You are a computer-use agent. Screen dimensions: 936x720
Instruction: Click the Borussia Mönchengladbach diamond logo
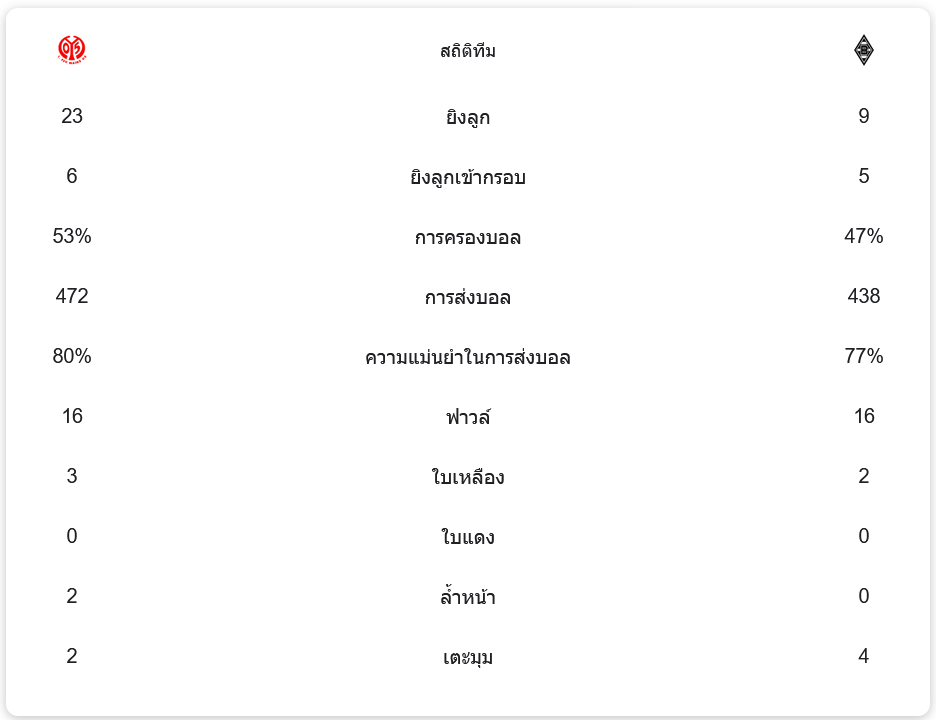tap(864, 50)
